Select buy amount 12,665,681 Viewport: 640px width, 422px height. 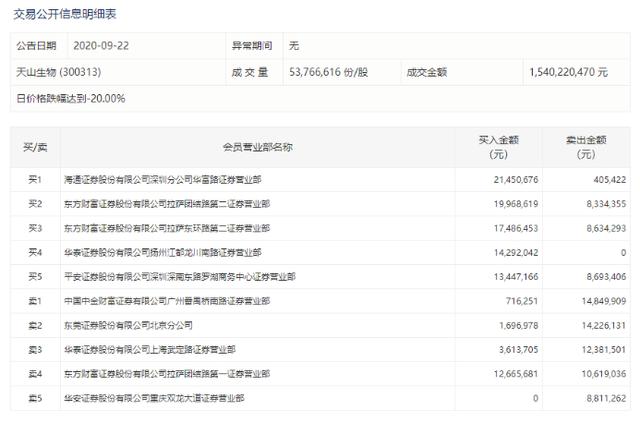coord(516,374)
